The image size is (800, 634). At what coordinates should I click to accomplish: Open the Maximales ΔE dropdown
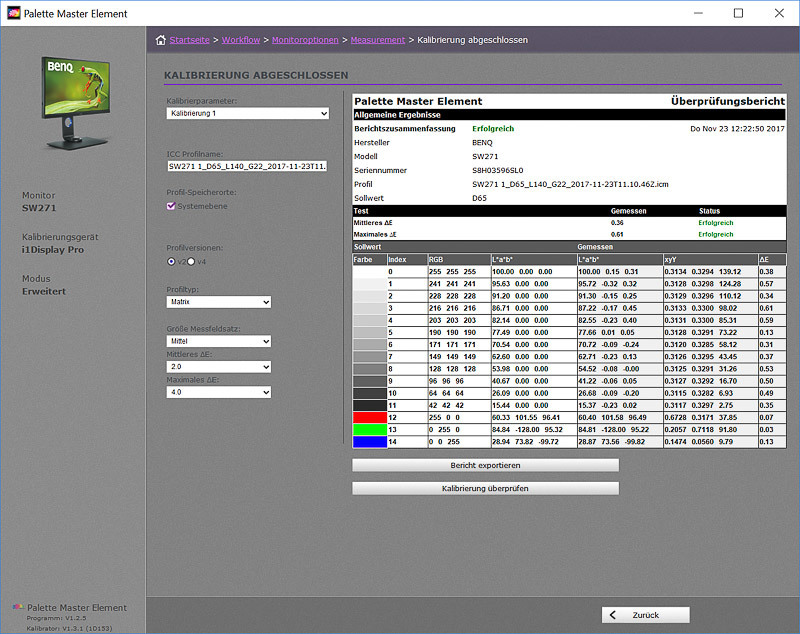point(218,392)
